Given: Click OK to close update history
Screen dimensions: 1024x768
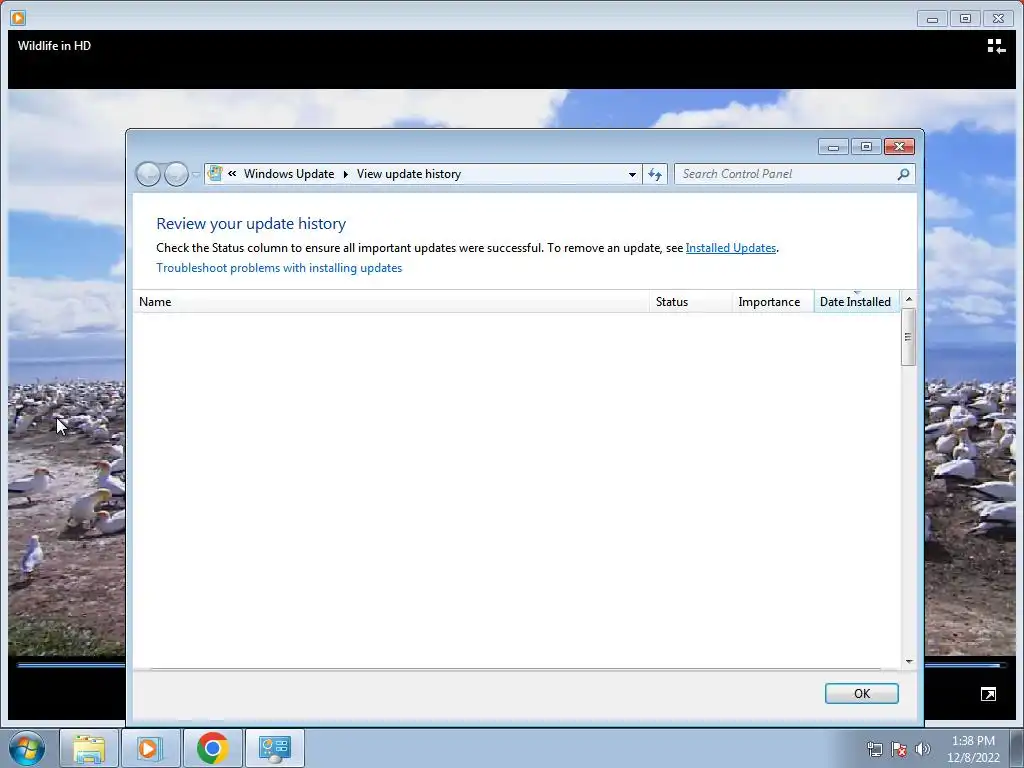Looking at the screenshot, I should (x=861, y=694).
